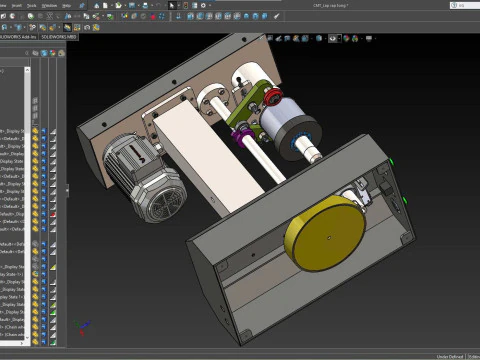The height and width of the screenshot is (360, 480).
Task: Switch to the SOLIDWORKS Add-Ins tab
Action: tap(18, 37)
